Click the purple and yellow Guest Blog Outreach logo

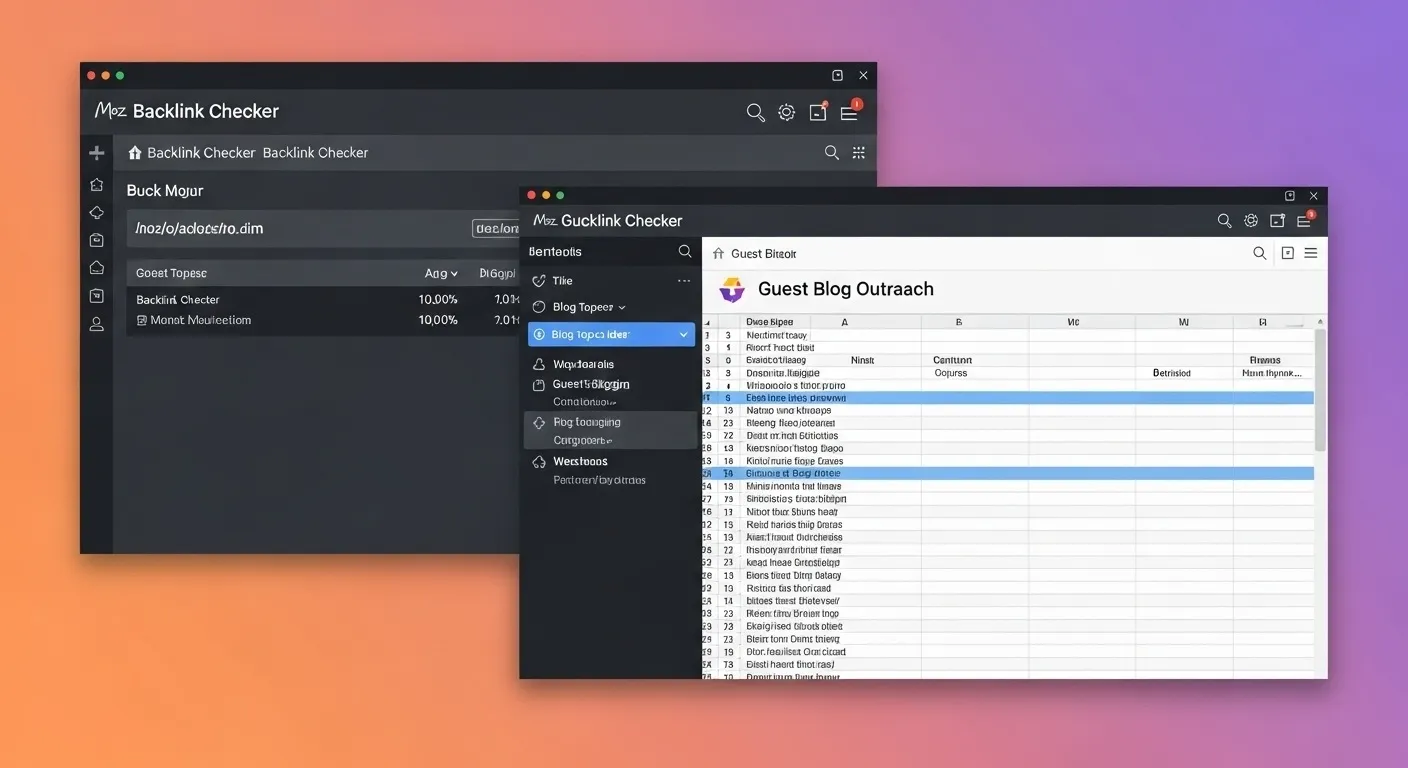tap(733, 290)
